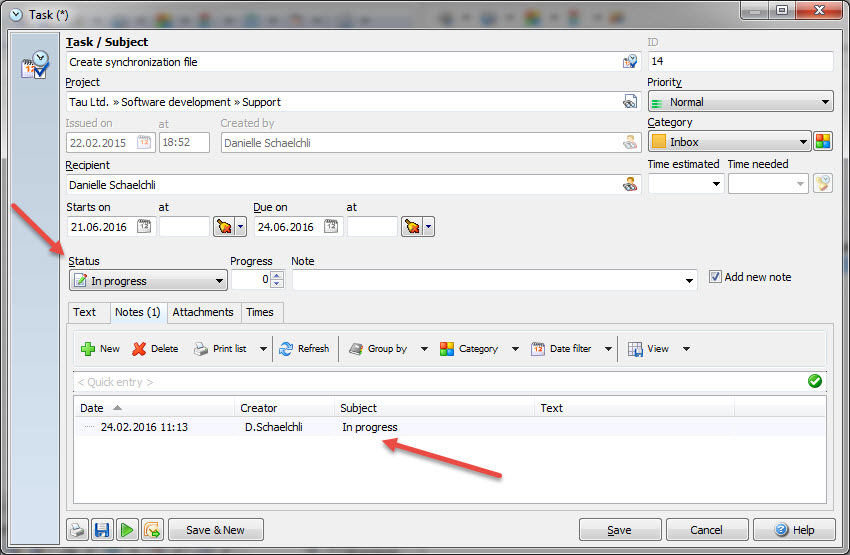This screenshot has height=555, width=850.
Task: Switch to the Attachments tab
Action: (203, 312)
